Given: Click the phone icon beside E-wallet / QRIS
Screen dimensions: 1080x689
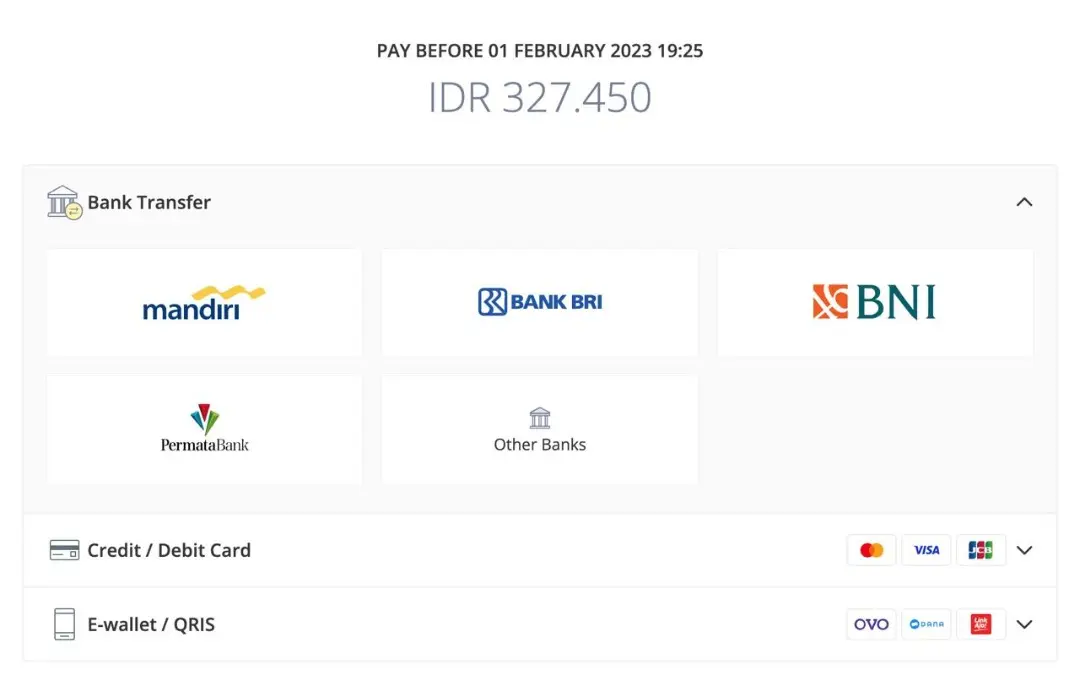Looking at the screenshot, I should [64, 624].
